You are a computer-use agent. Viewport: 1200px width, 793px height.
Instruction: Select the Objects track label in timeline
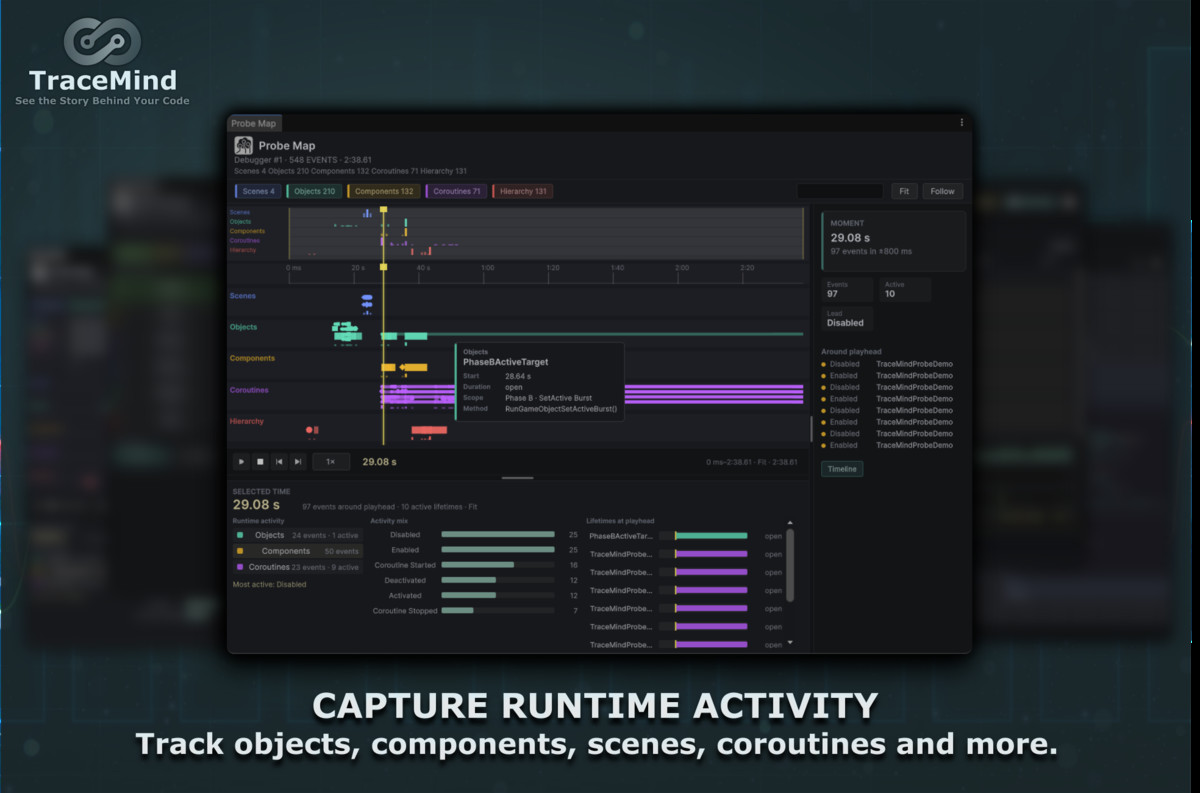pyautogui.click(x=244, y=327)
